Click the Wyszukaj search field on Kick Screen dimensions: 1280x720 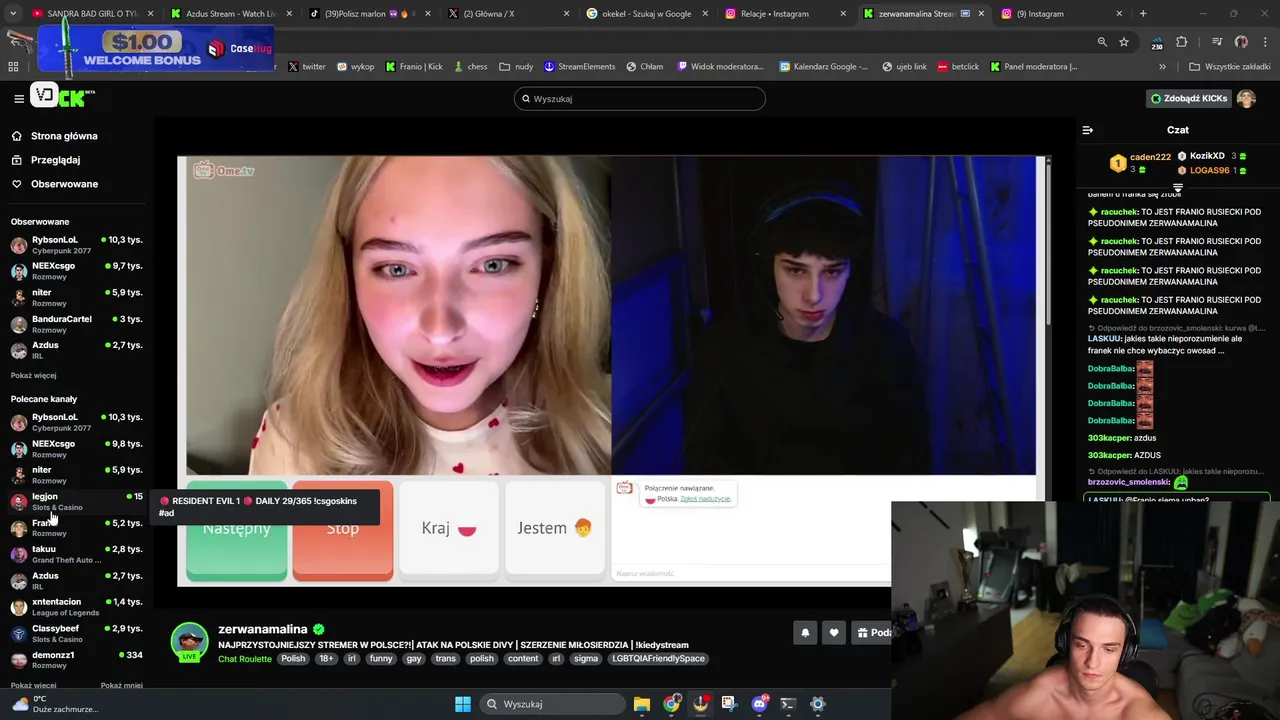pyautogui.click(x=640, y=98)
